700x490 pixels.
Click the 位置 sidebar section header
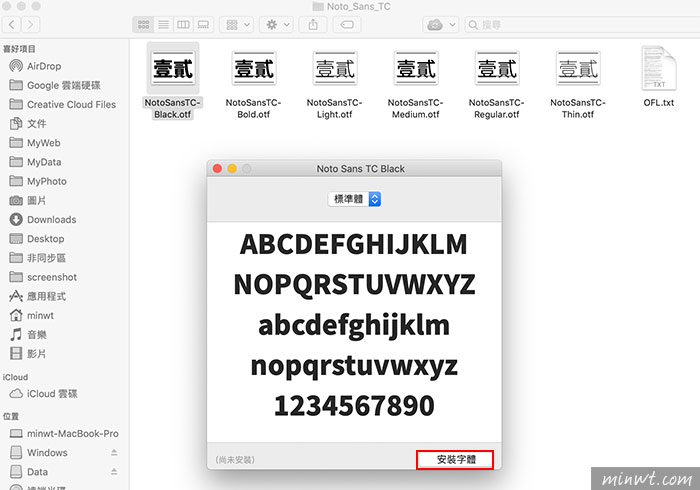point(11,416)
